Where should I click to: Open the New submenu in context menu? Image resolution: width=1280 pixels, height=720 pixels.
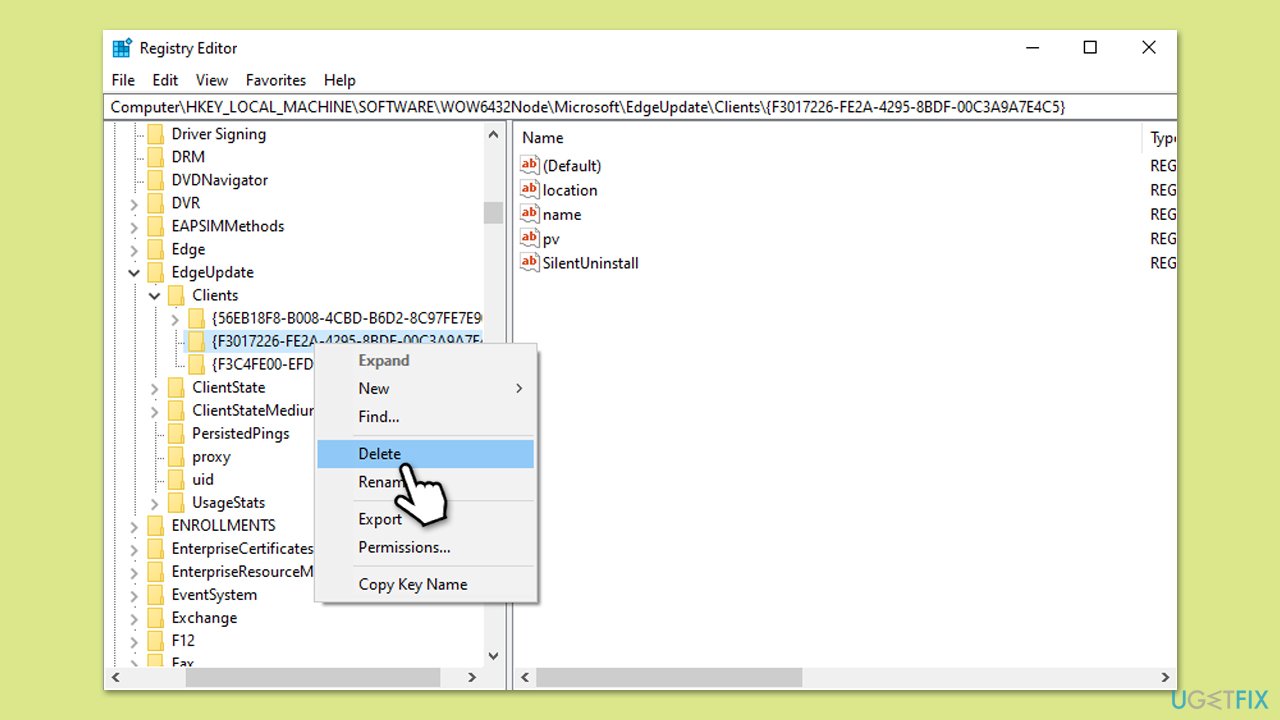425,388
